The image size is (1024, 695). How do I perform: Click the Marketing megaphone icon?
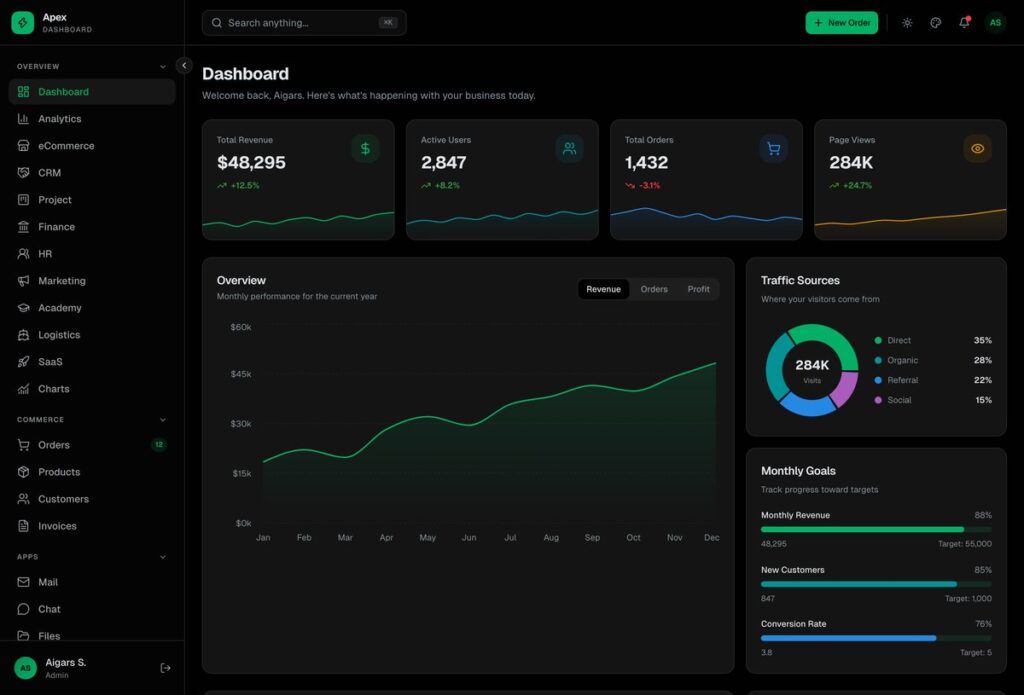[24, 281]
